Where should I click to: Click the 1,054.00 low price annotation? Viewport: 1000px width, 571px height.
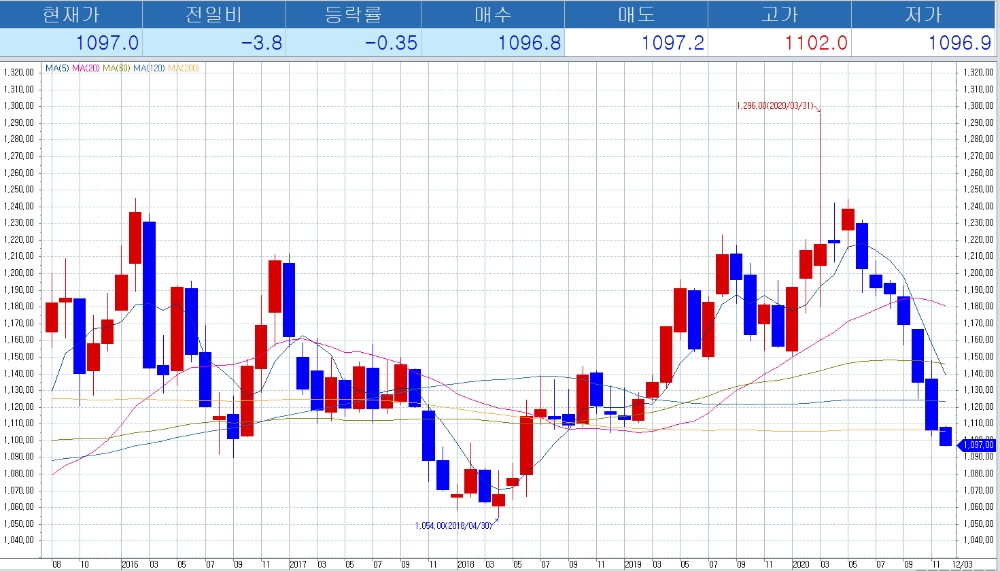click(454, 525)
